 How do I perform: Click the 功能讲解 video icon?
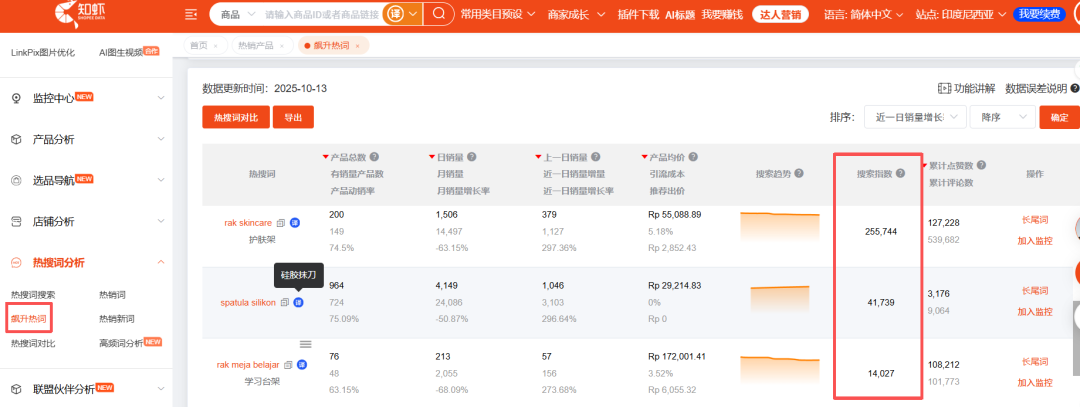[944, 88]
